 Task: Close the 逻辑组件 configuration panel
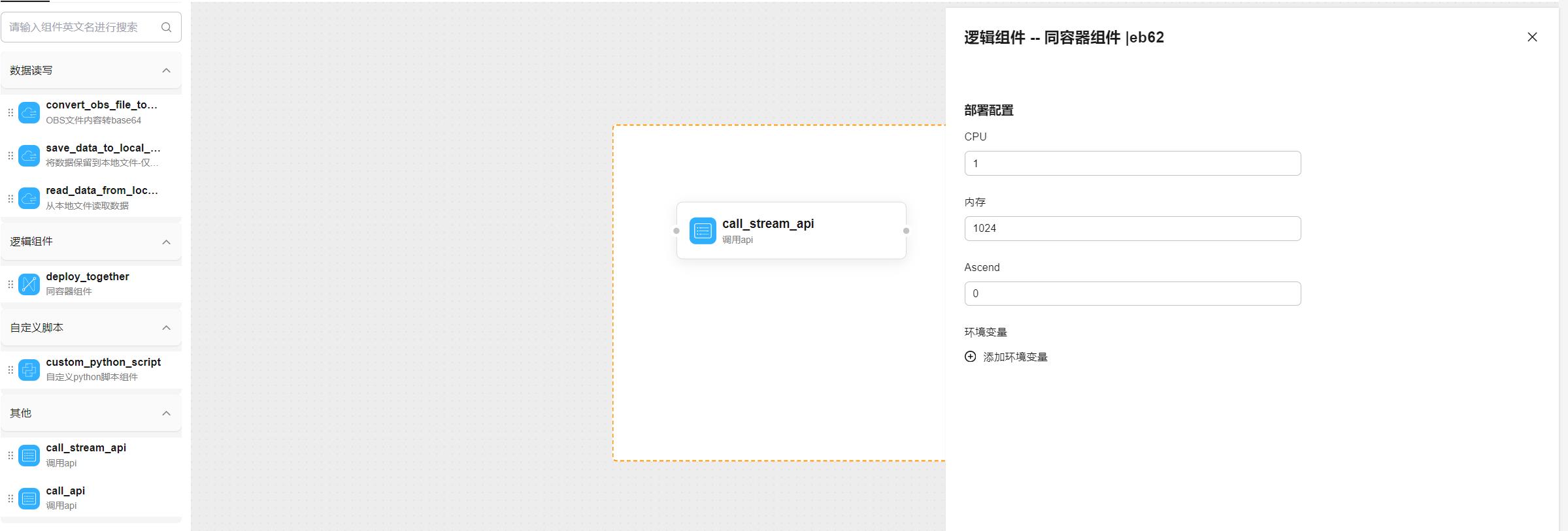[1531, 37]
